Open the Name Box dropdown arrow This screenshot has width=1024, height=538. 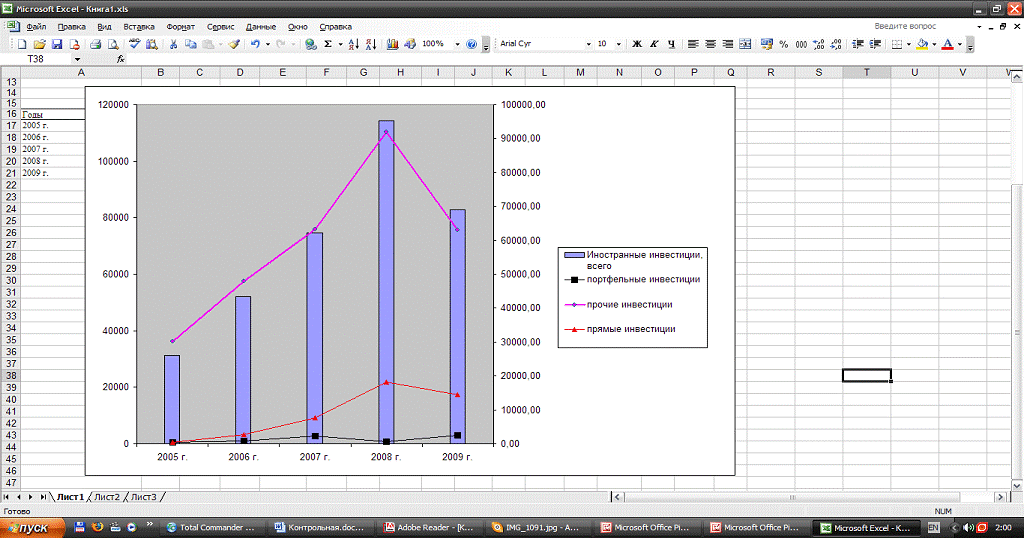(x=78, y=60)
